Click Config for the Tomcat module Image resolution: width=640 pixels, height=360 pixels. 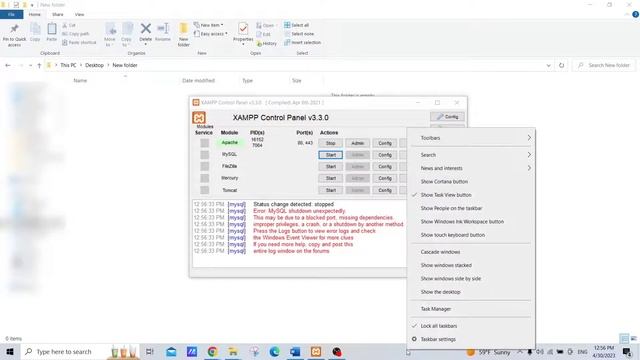[x=384, y=190]
